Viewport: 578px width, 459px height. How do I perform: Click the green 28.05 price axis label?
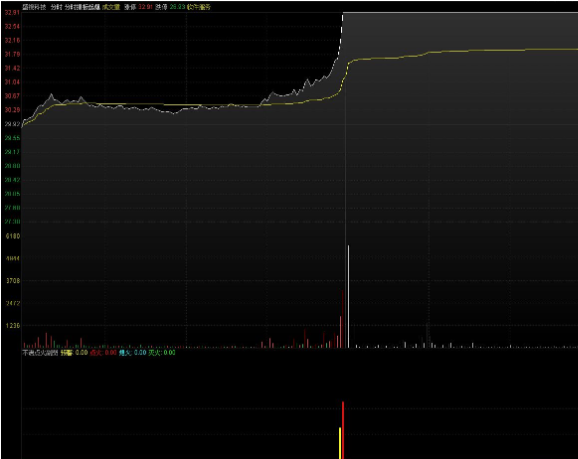[x=13, y=194]
